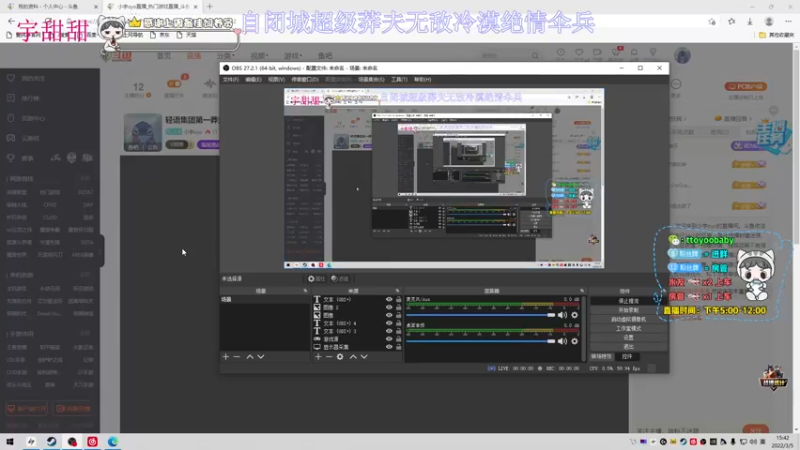Open the Properties gear button above Scenes
Viewport: 800px width, 450px height.
[316, 279]
